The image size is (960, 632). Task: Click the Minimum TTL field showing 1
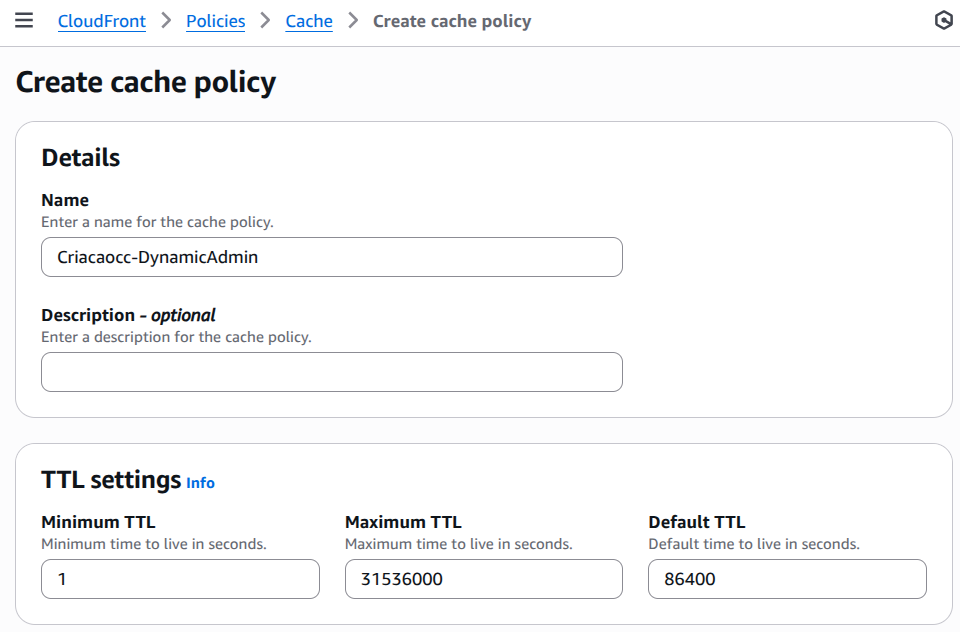[x=180, y=579]
